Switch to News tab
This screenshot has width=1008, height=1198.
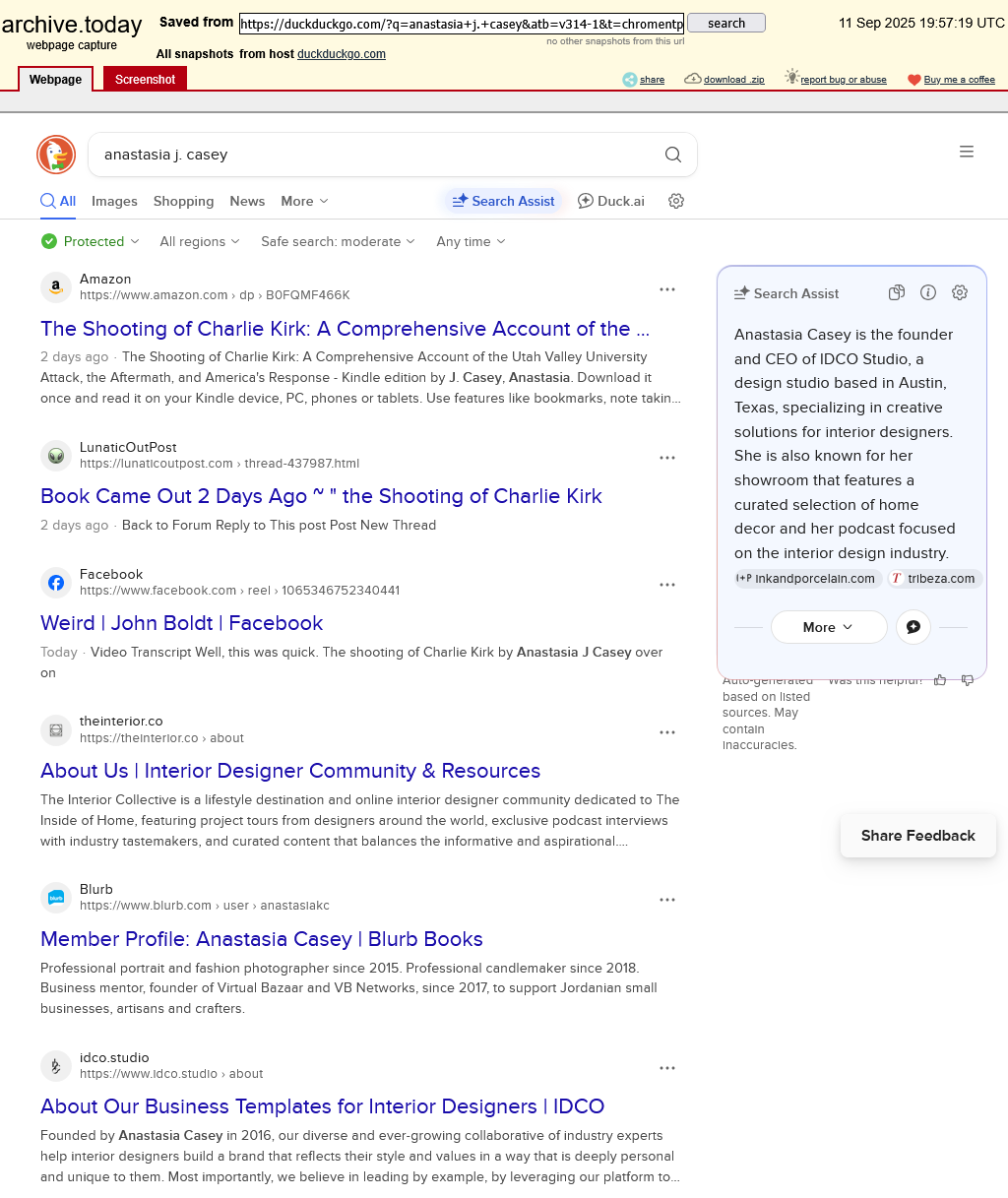[x=247, y=201]
